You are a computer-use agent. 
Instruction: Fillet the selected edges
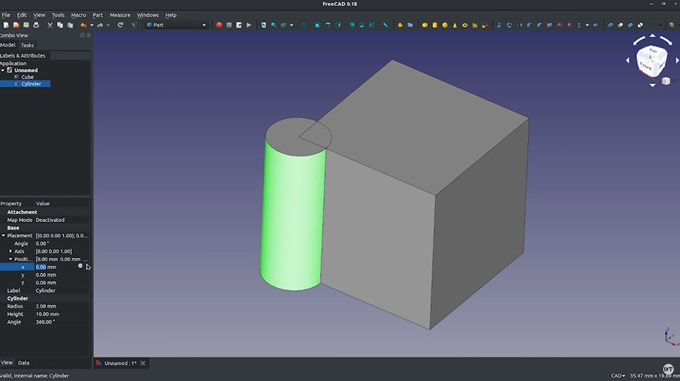pos(529,25)
